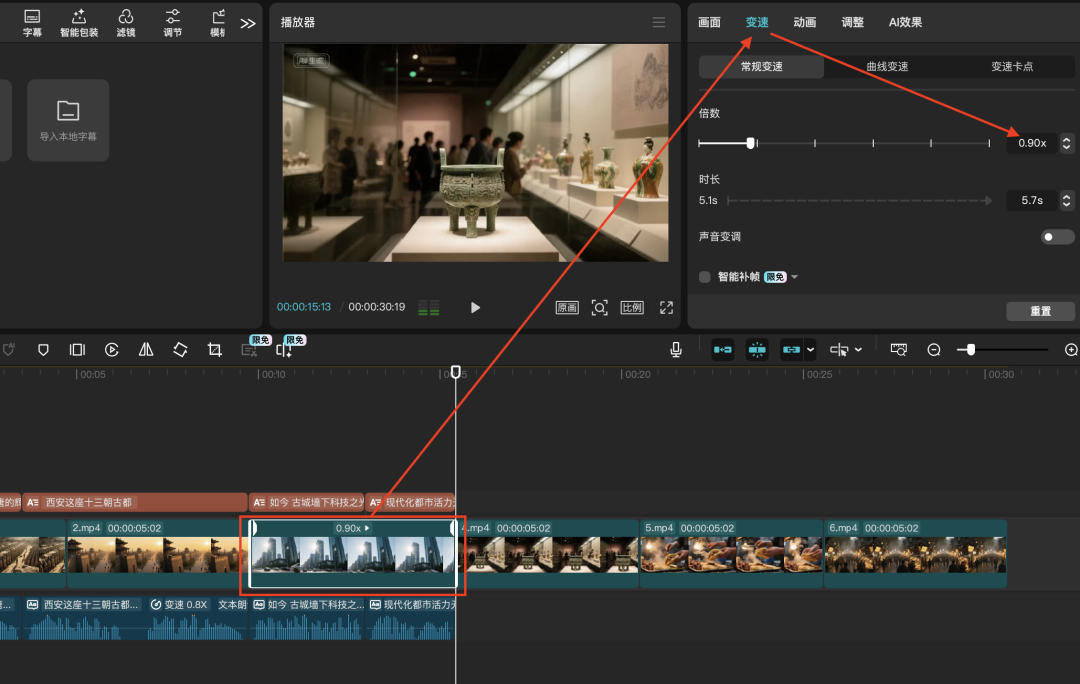Expand the 智能补帧 dropdown arrow

click(x=795, y=277)
